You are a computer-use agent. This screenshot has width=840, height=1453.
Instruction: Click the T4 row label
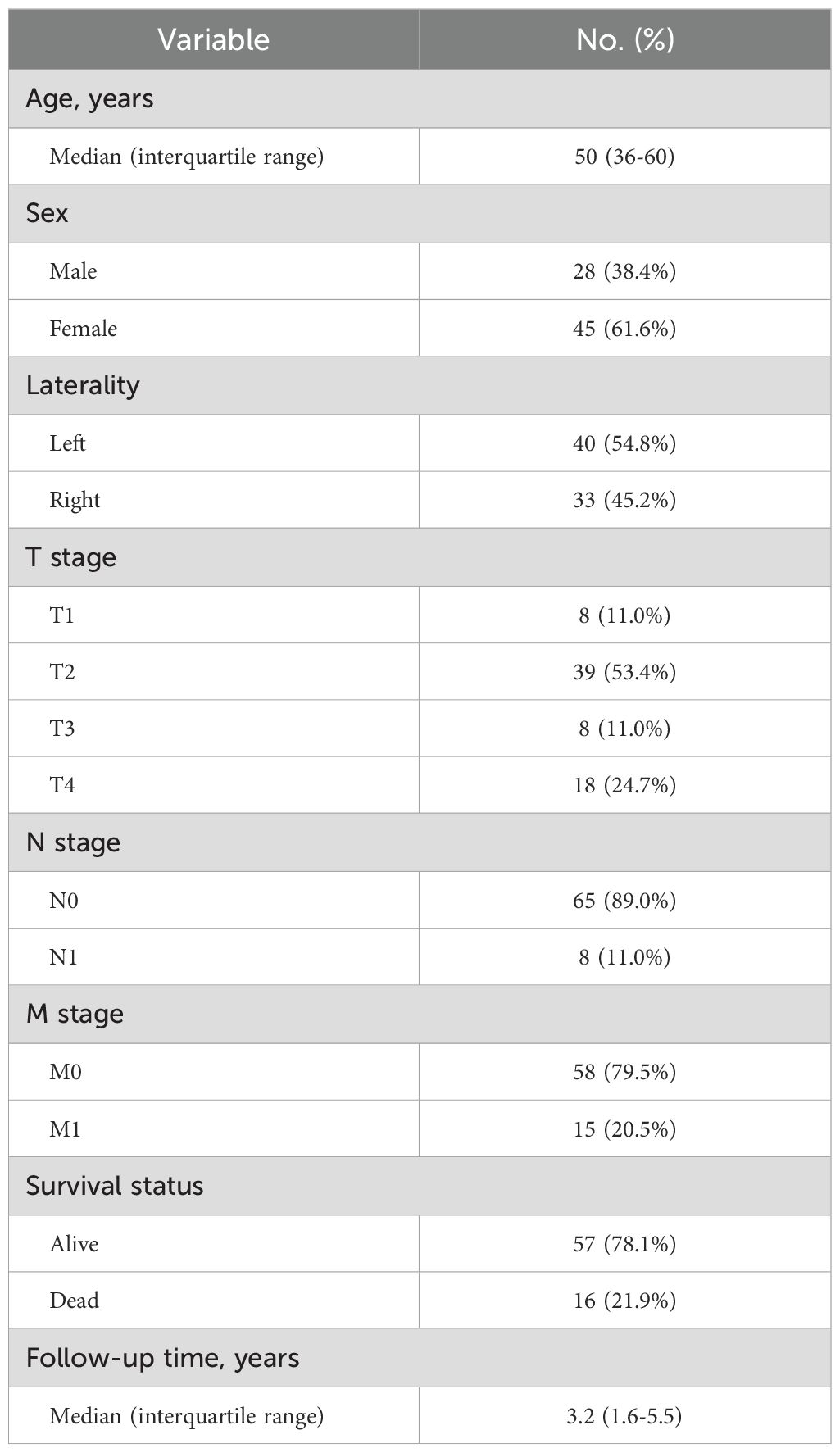(62, 785)
